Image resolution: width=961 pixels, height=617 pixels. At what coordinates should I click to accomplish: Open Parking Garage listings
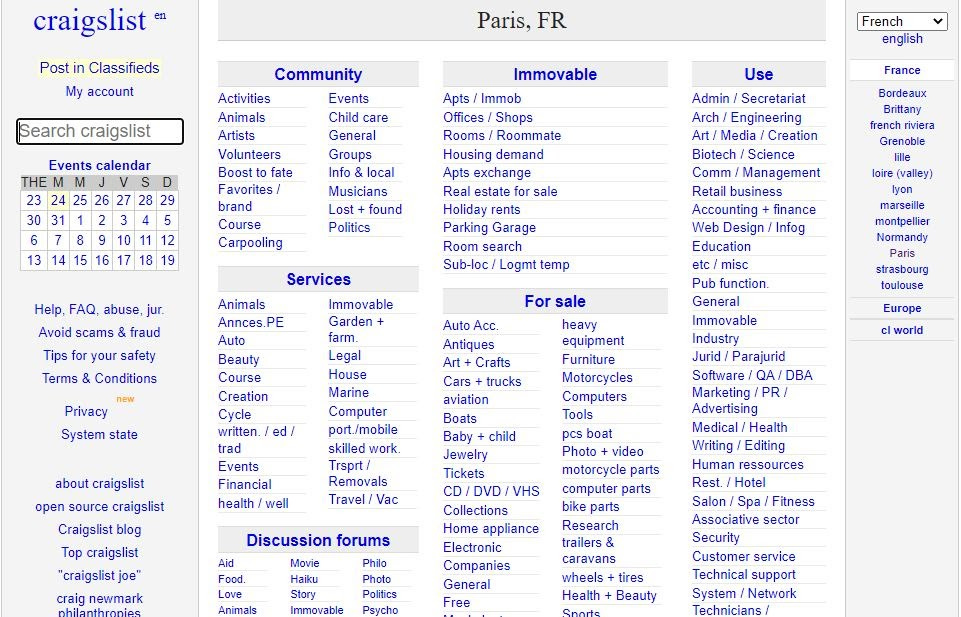(x=490, y=227)
